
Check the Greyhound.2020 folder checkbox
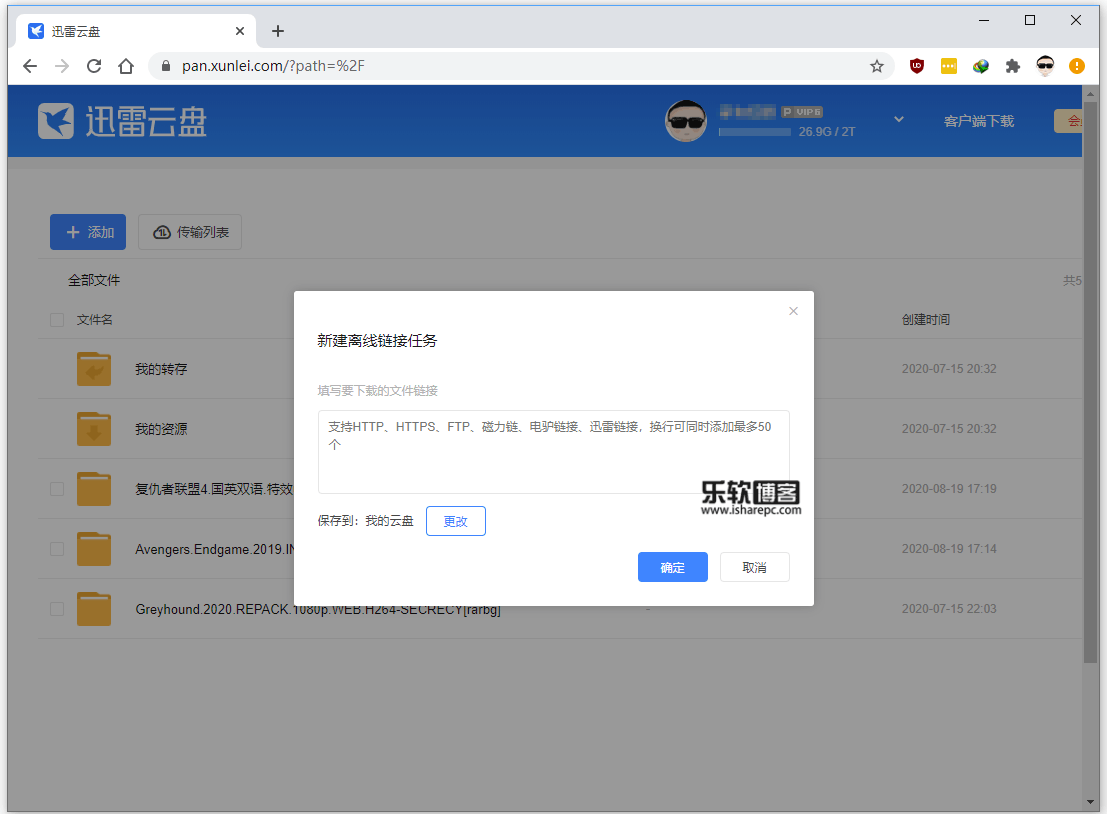click(57, 609)
